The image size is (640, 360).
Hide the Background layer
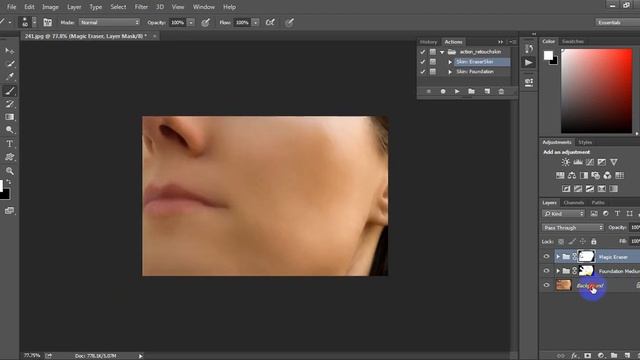tap(547, 285)
